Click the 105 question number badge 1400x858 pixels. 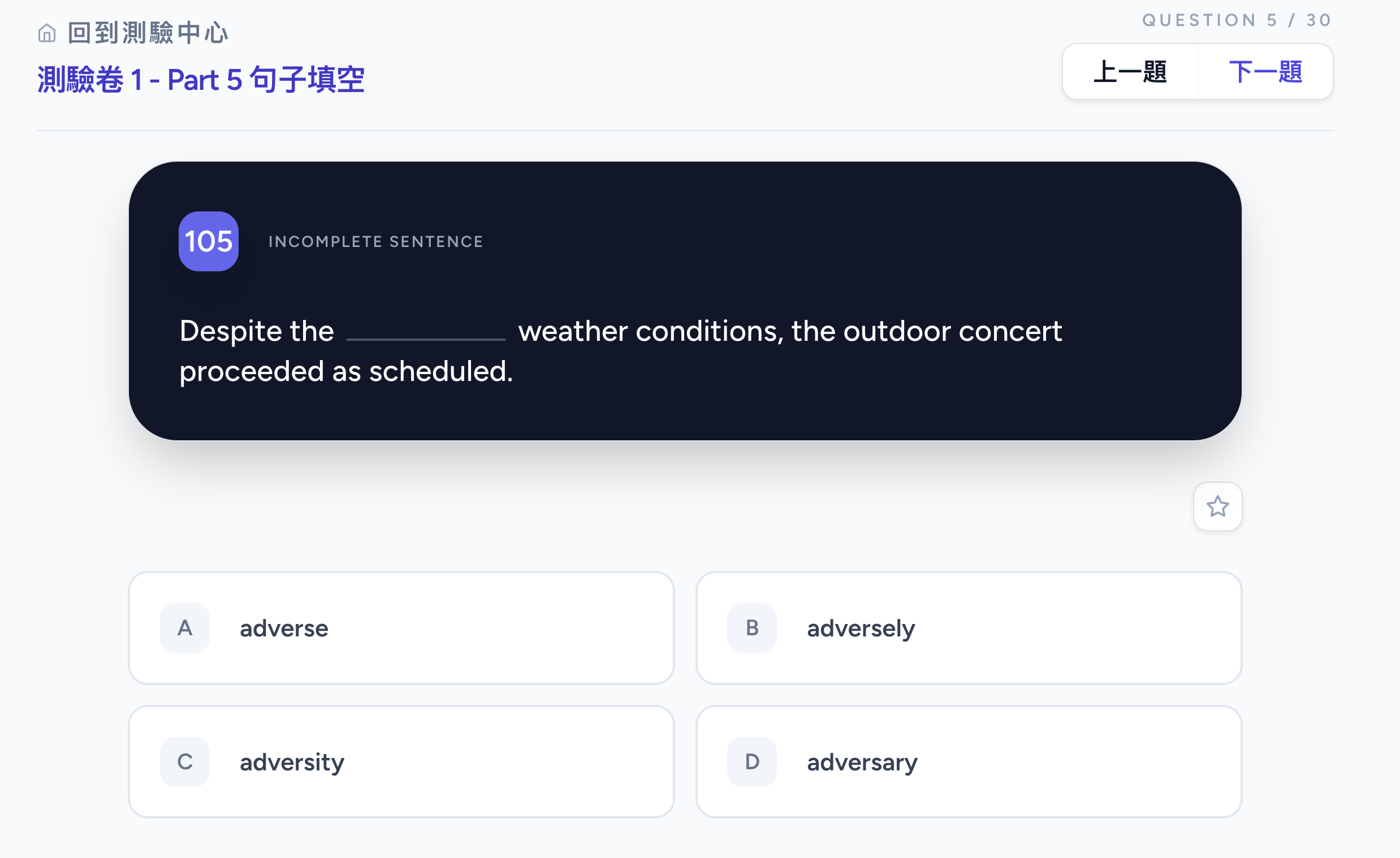[x=209, y=241]
